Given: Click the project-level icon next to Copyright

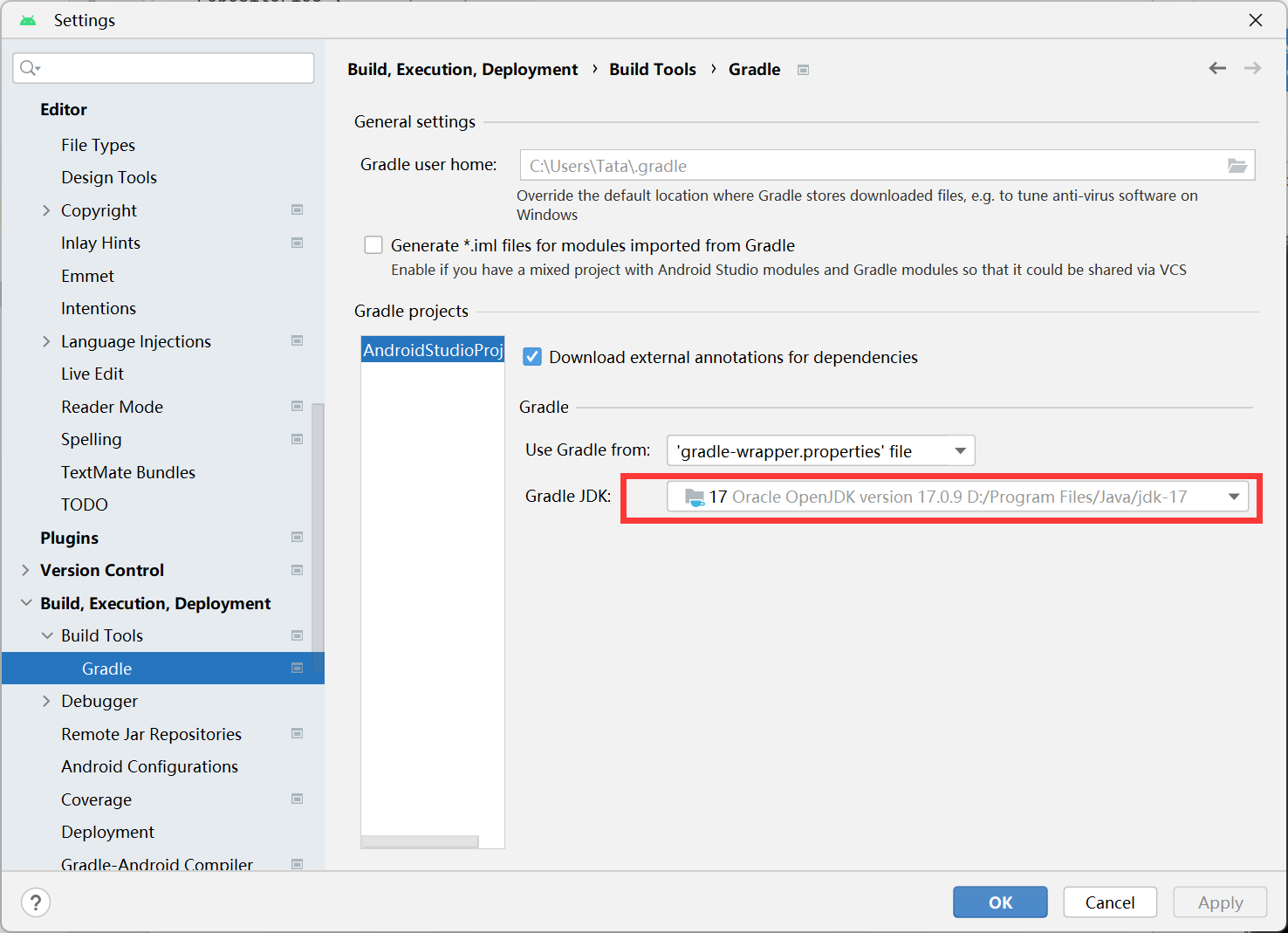Looking at the screenshot, I should [297, 209].
